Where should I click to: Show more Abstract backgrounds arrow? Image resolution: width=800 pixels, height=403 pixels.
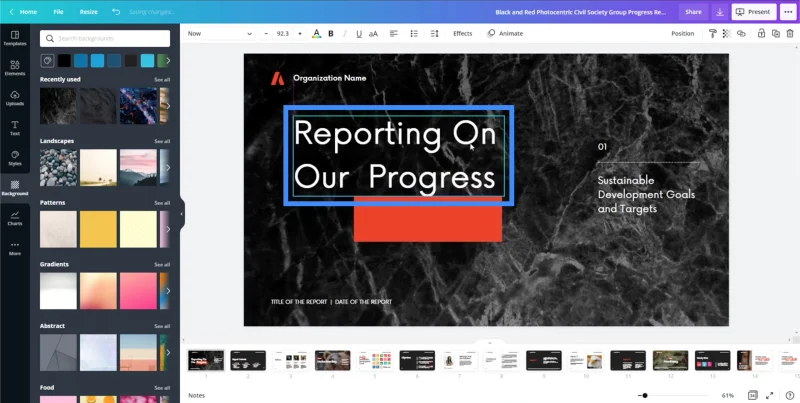(168, 352)
